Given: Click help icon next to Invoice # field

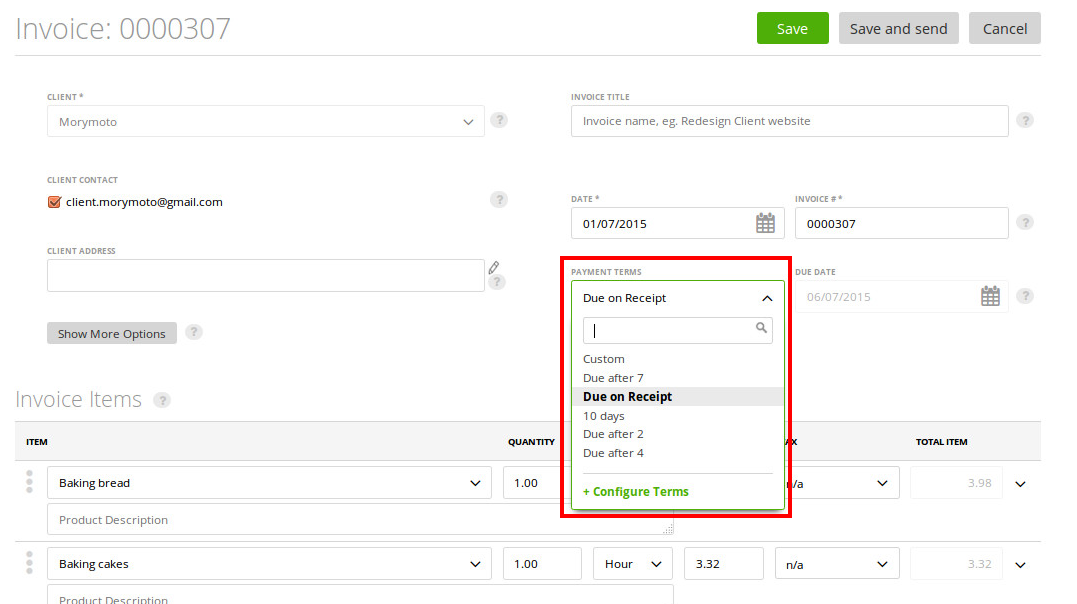Looking at the screenshot, I should (1025, 223).
